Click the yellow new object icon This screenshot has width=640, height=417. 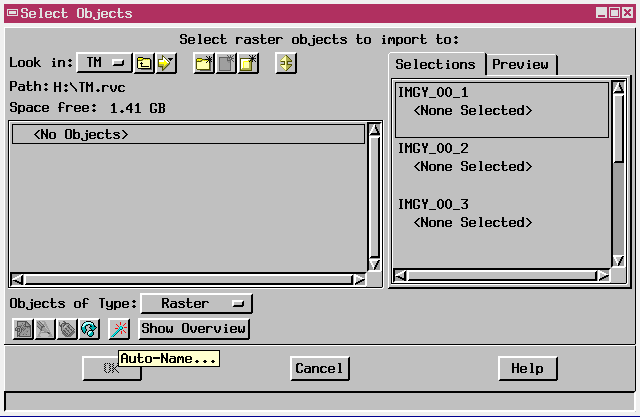[x=248, y=63]
